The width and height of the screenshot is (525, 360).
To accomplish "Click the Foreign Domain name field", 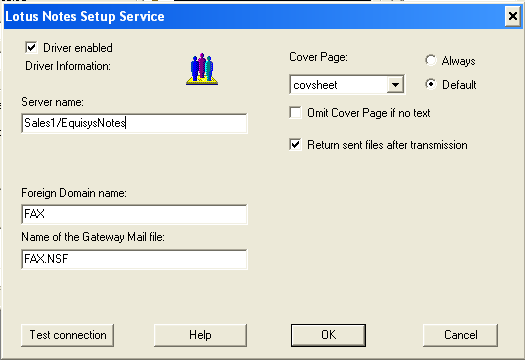I will pos(134,214).
